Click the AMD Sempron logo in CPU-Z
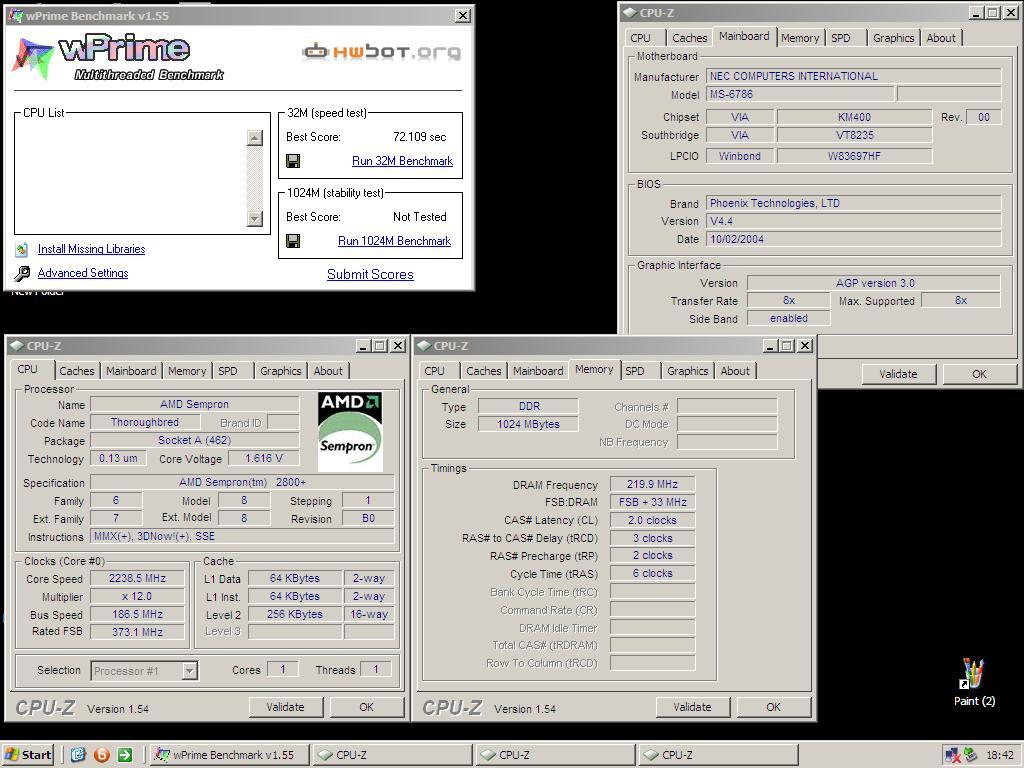This screenshot has height=768, width=1024. coord(350,431)
